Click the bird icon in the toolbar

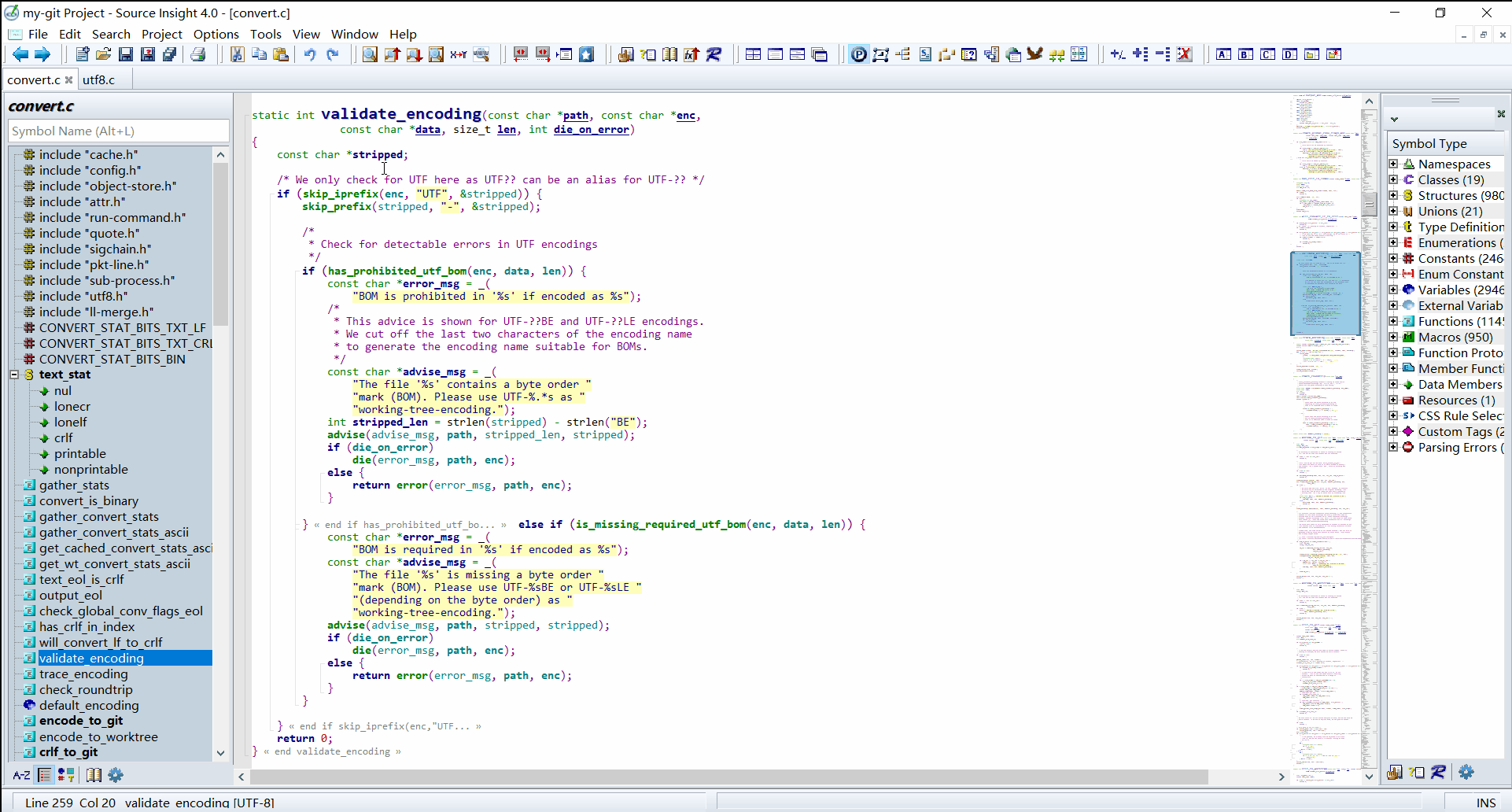pos(1035,54)
